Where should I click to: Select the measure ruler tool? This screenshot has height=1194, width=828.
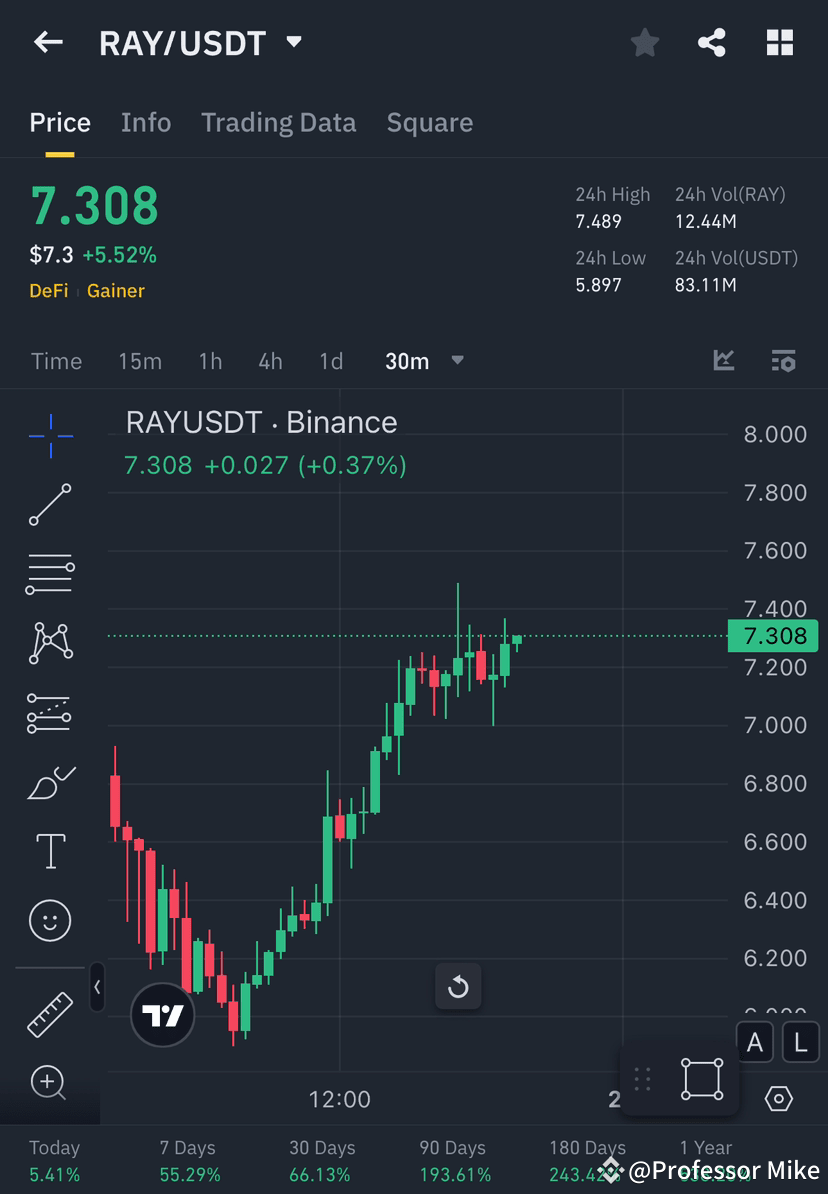[x=50, y=1013]
